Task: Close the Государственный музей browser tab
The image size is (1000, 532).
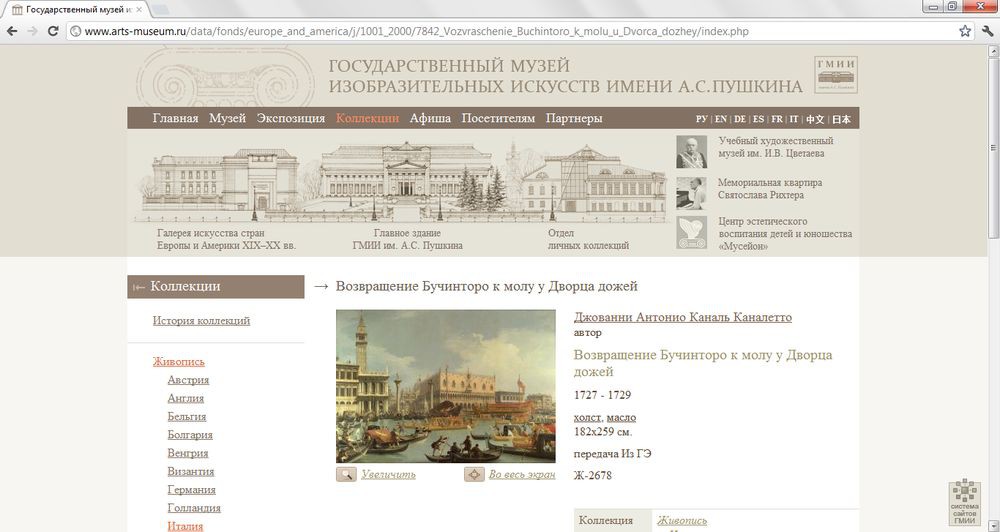Action: (140, 10)
